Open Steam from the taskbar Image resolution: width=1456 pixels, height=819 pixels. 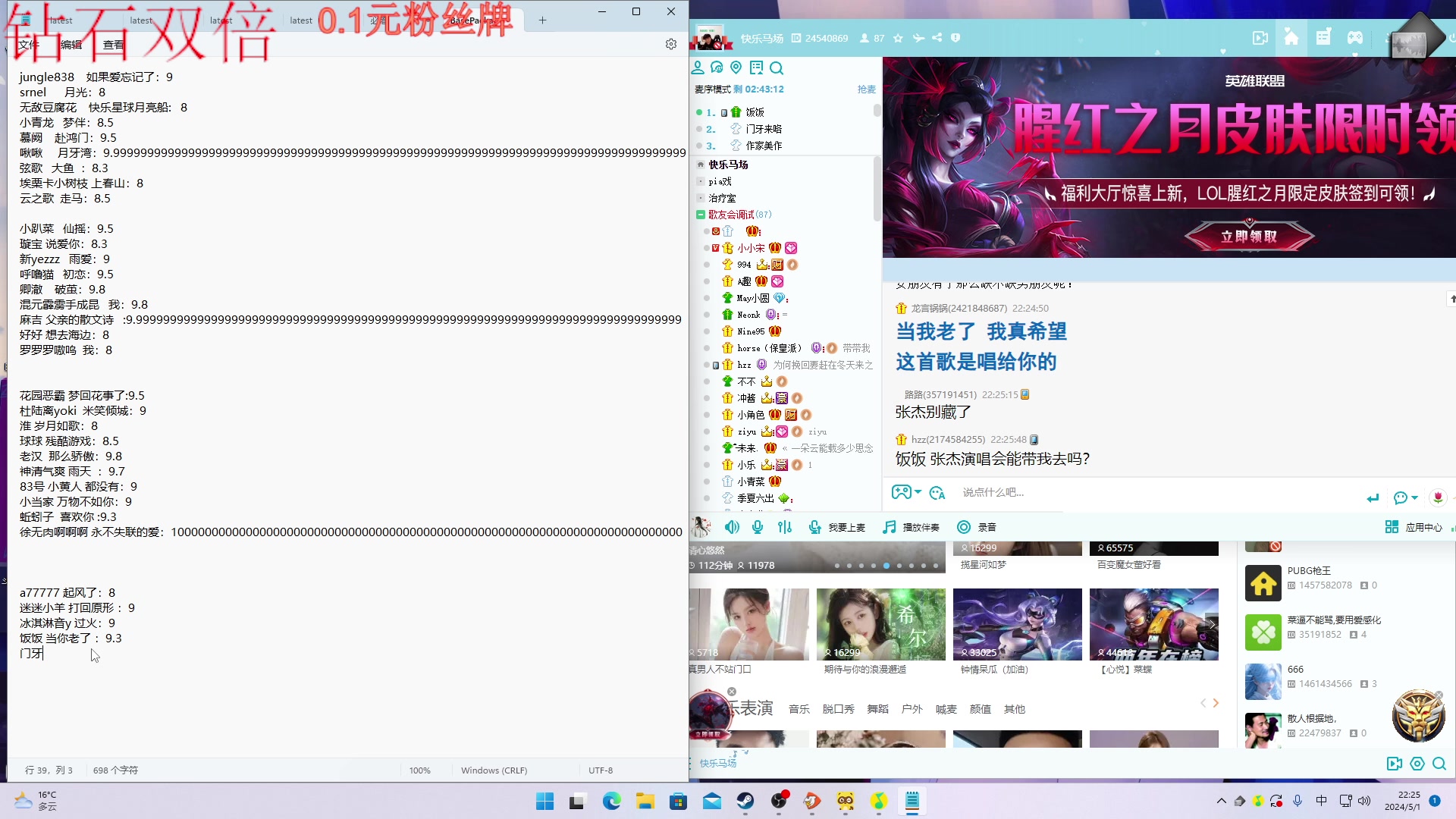[x=745, y=801]
